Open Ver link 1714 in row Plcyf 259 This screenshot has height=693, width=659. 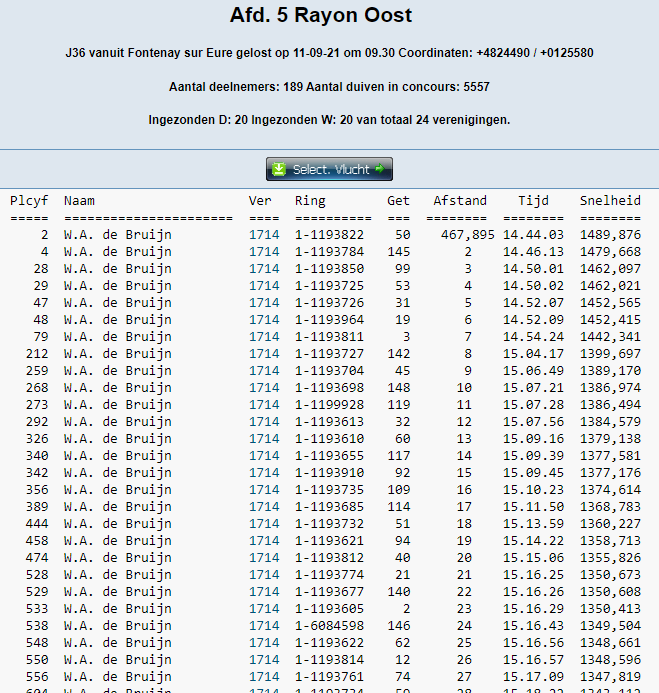tap(264, 371)
